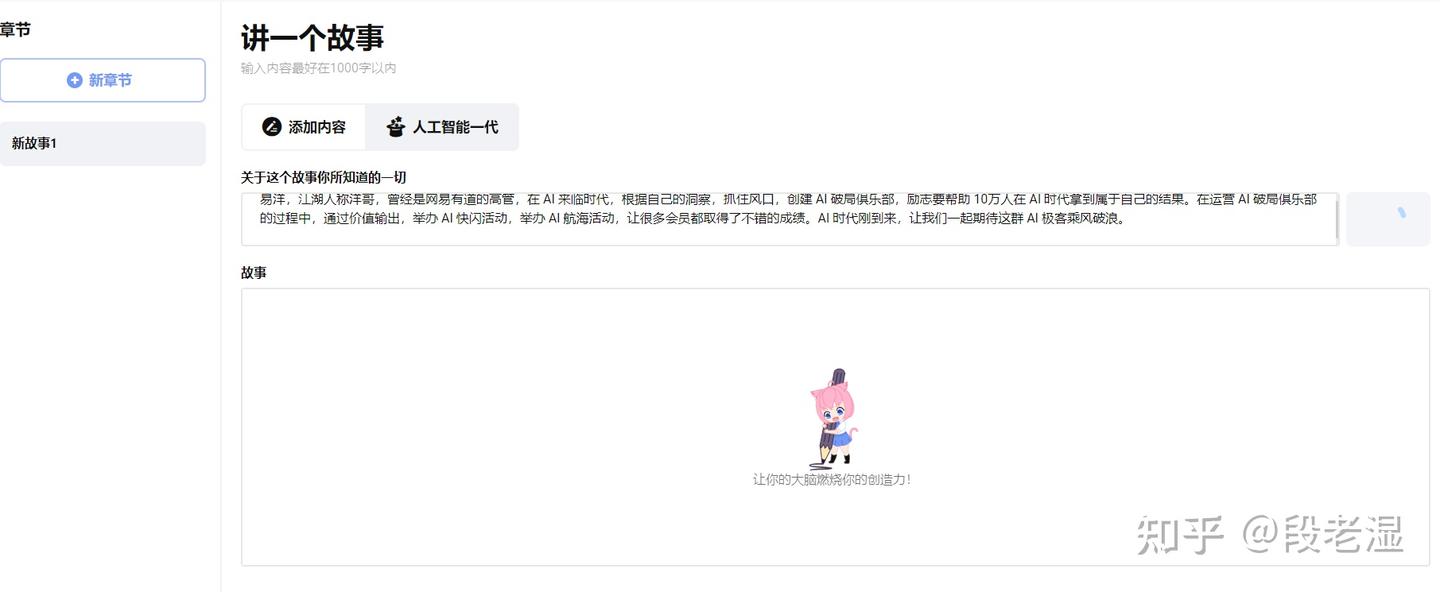This screenshot has width=1440, height=592.
Task: Click the empty 故事 output panel
Action: tap(835, 427)
